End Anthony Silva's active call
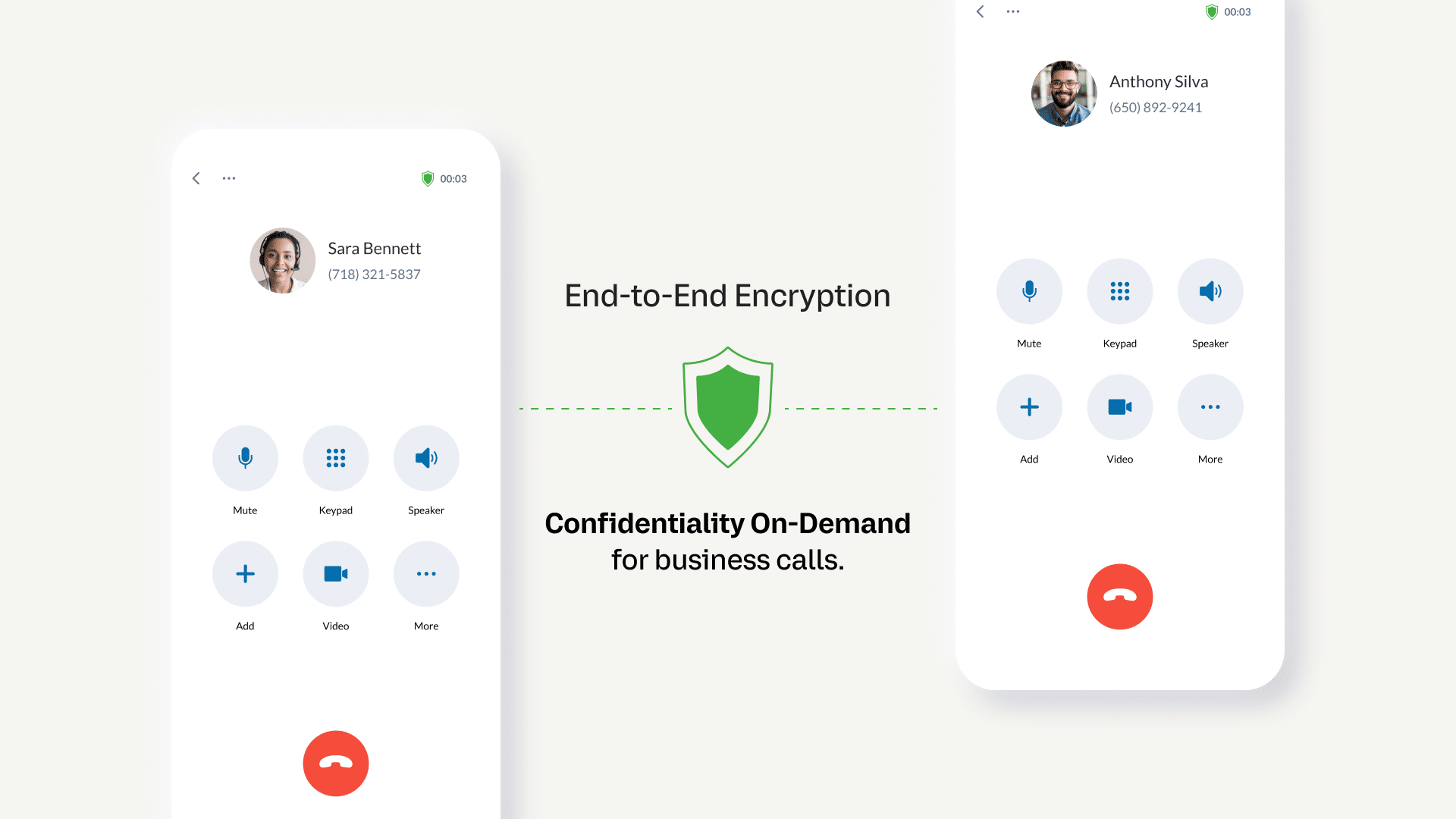The height and width of the screenshot is (819, 1456). point(1119,596)
